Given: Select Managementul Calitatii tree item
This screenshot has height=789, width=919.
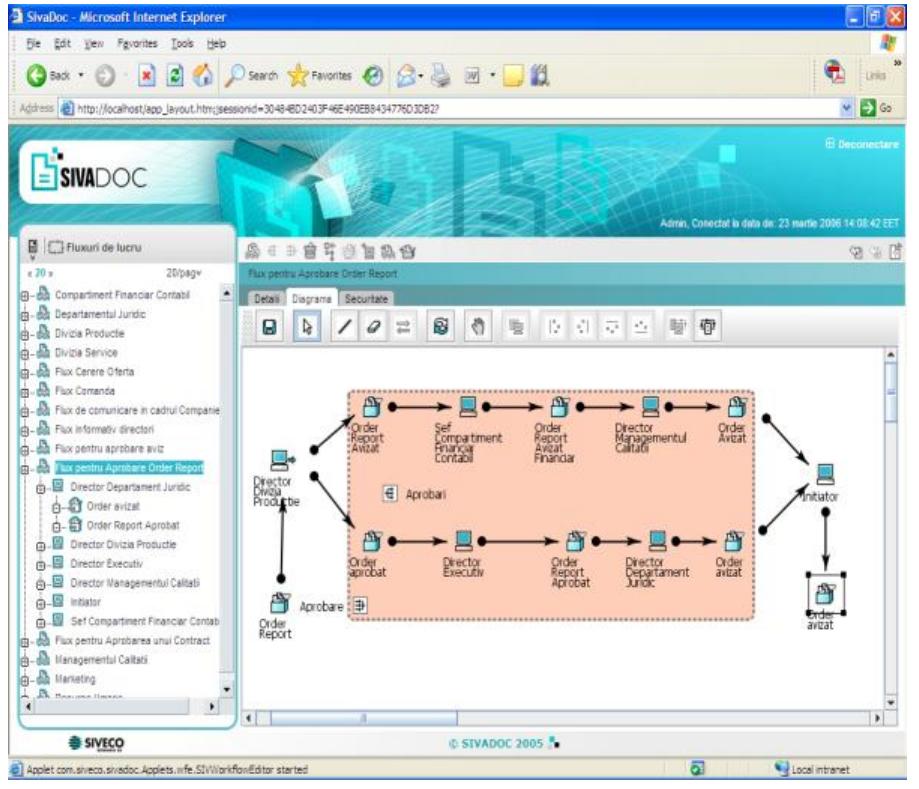Looking at the screenshot, I should point(101,660).
